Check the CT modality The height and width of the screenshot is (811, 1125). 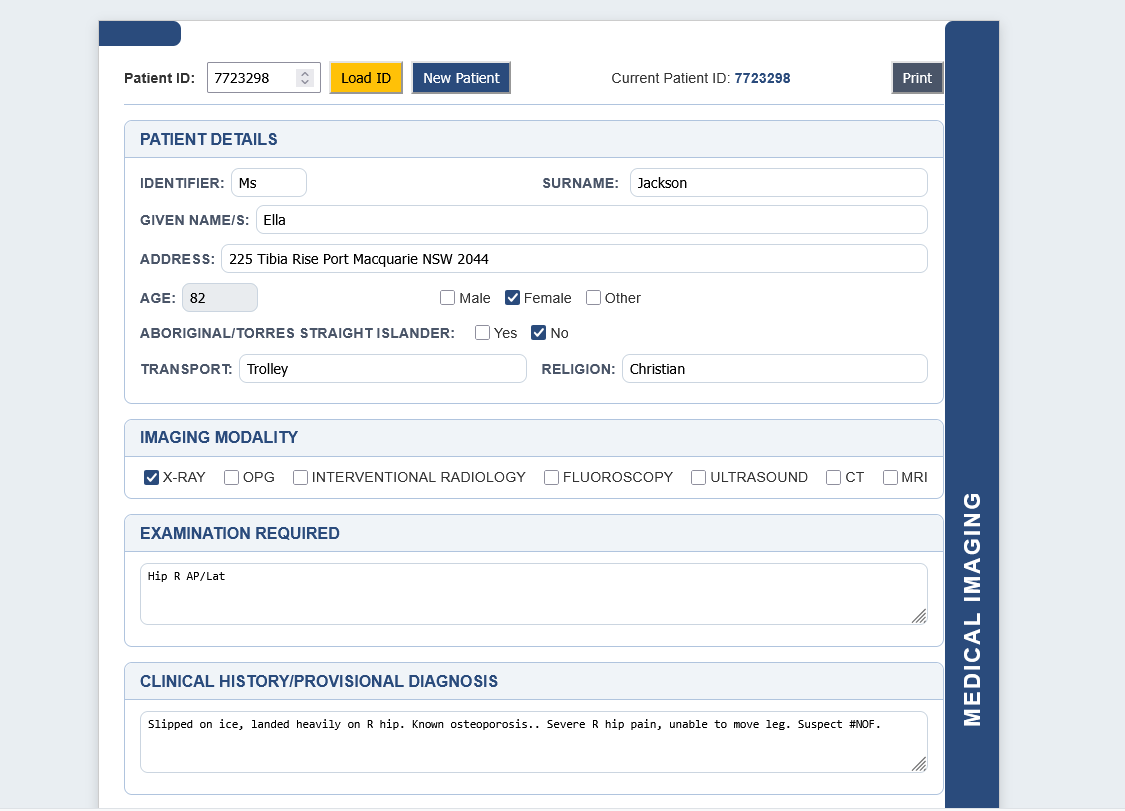click(833, 477)
